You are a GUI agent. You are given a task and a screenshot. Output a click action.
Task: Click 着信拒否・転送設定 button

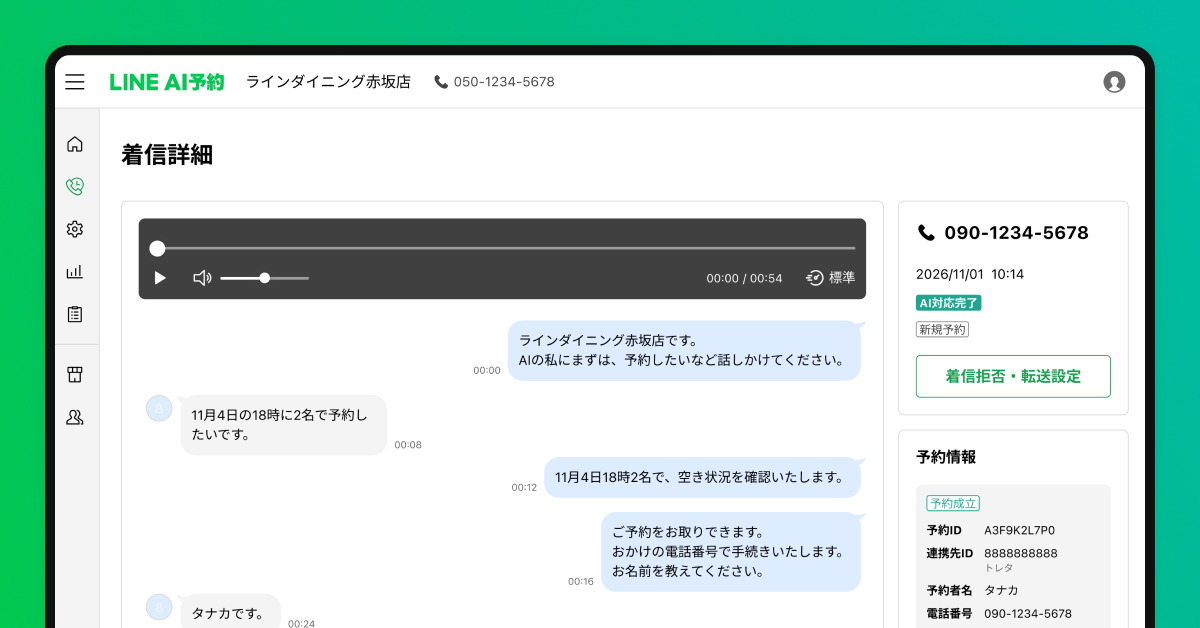point(1013,376)
